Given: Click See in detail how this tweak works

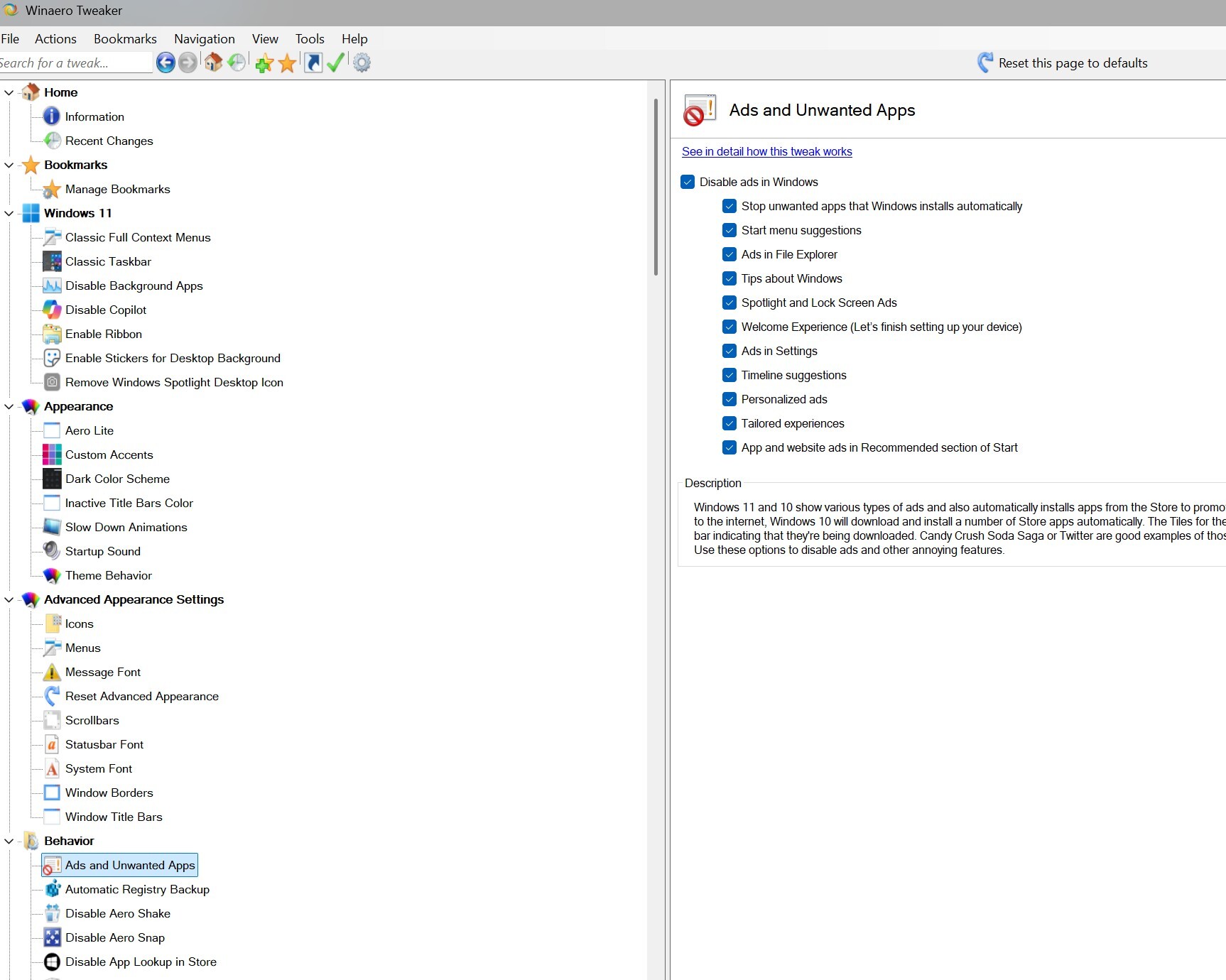Looking at the screenshot, I should (766, 152).
